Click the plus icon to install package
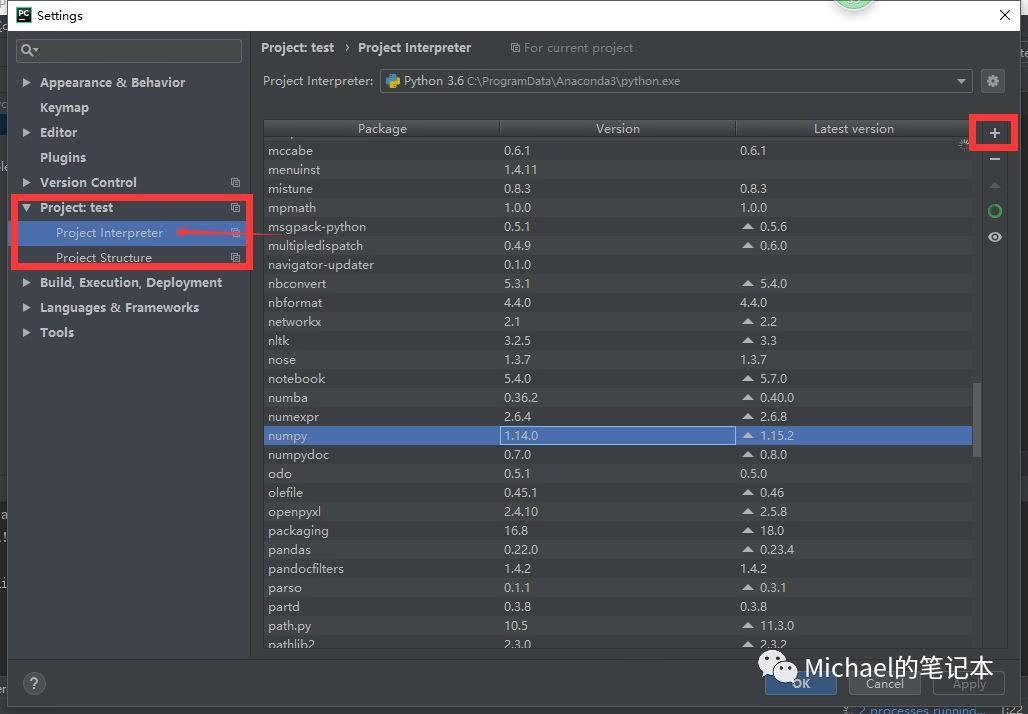Screen dimensions: 1028x714 coord(994,133)
